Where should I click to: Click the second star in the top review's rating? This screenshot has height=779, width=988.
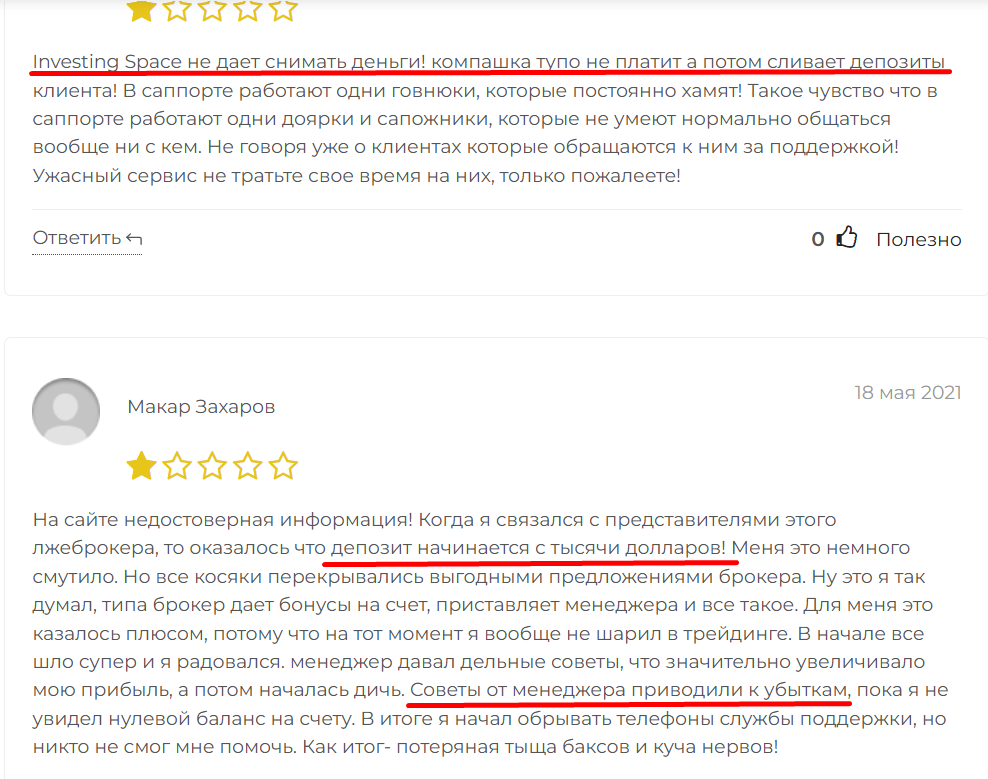(x=176, y=9)
